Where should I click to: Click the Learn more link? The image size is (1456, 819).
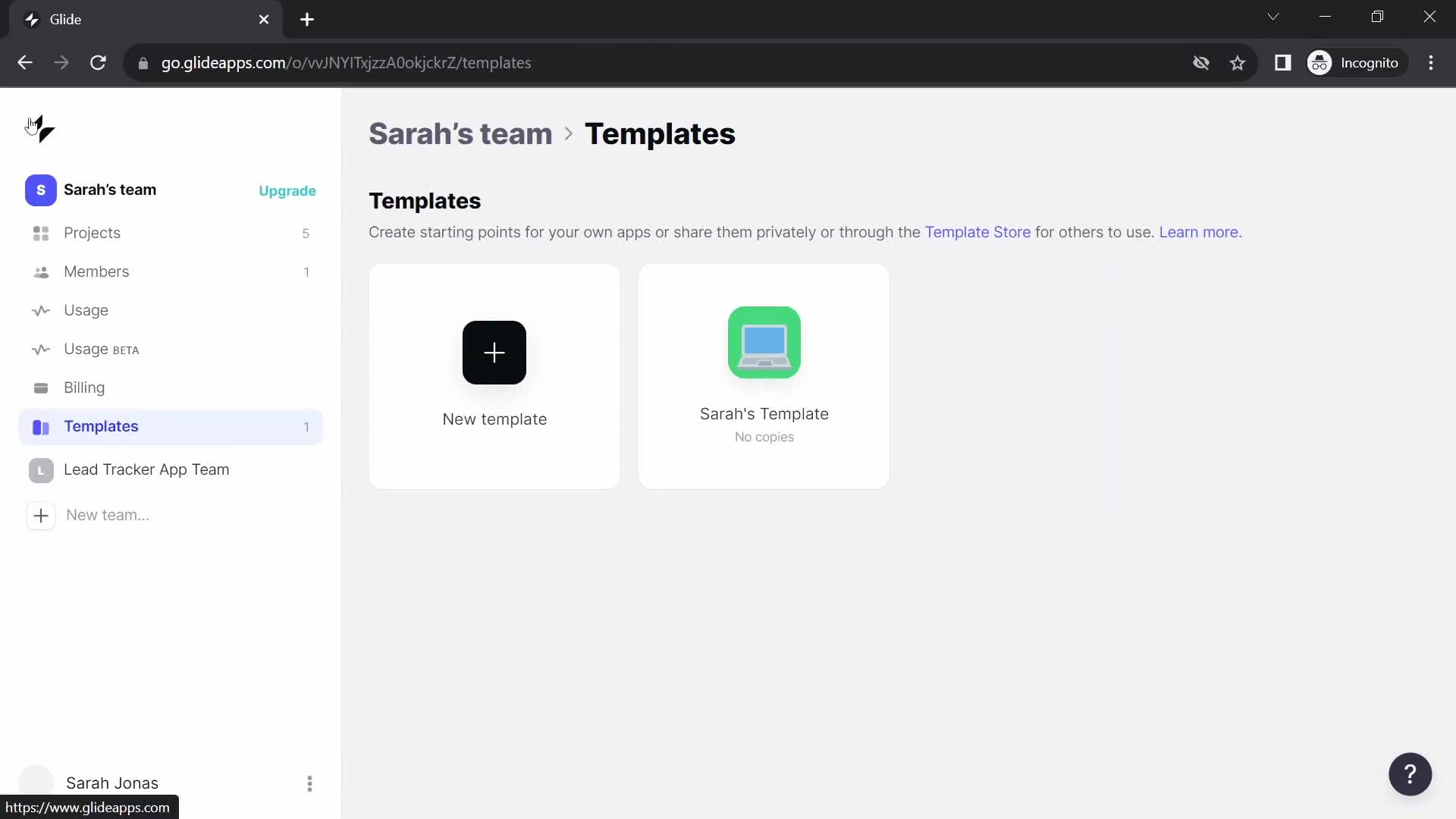click(1199, 232)
